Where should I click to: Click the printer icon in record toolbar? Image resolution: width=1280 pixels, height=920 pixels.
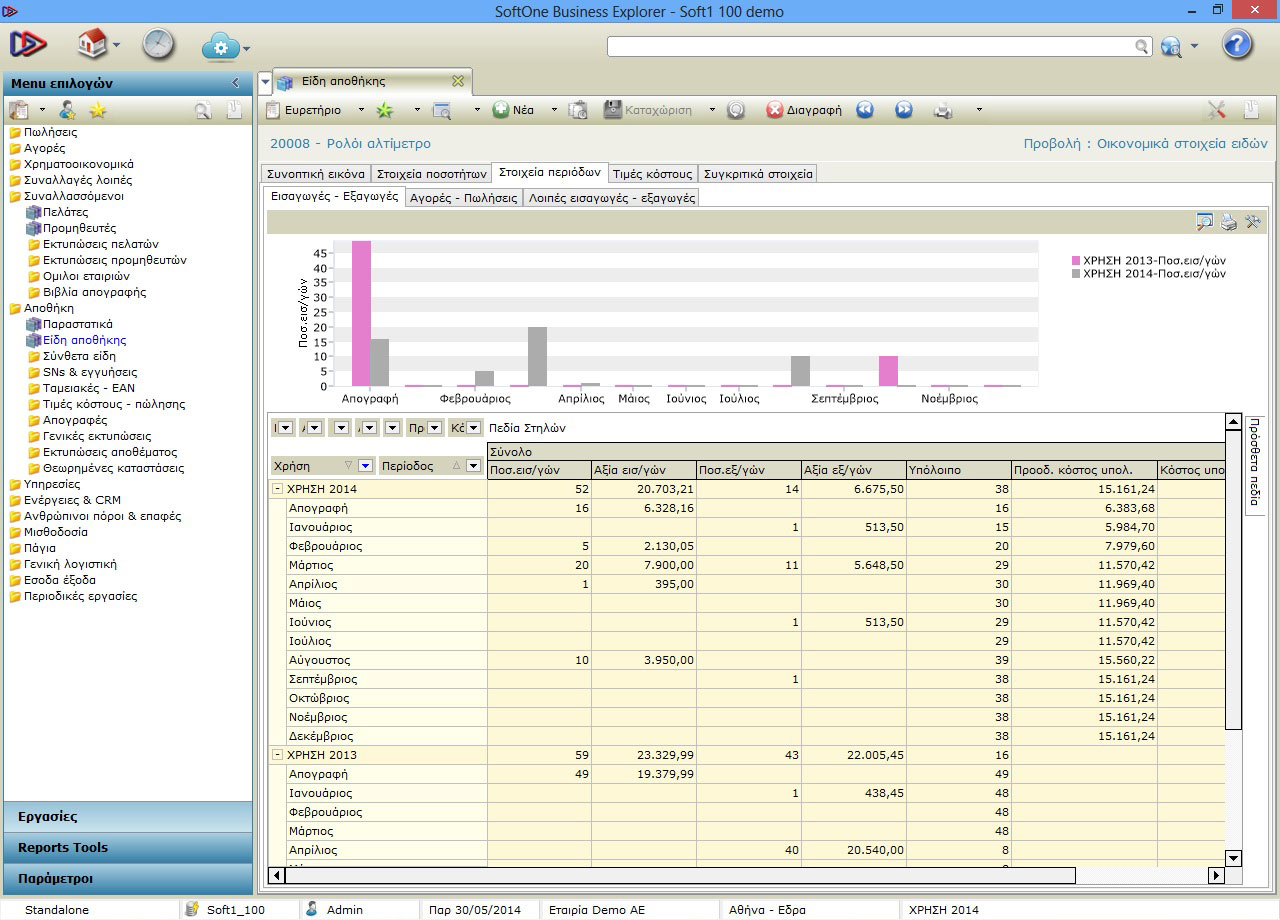pos(943,110)
